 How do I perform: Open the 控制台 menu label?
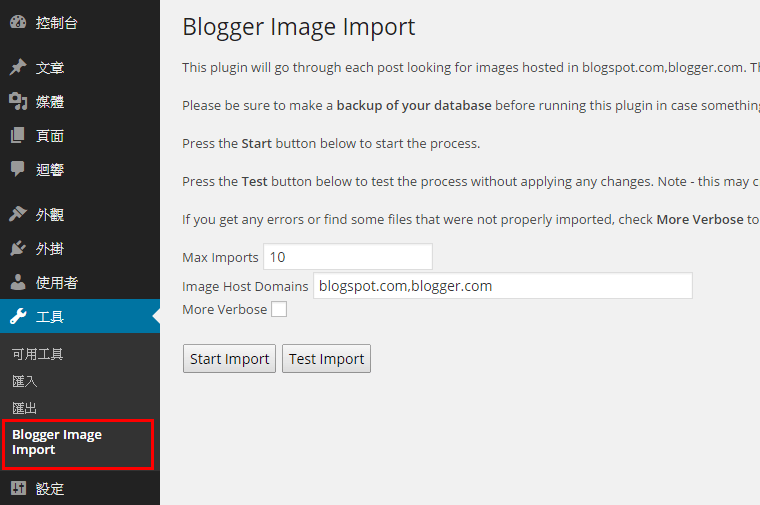pyautogui.click(x=56, y=23)
